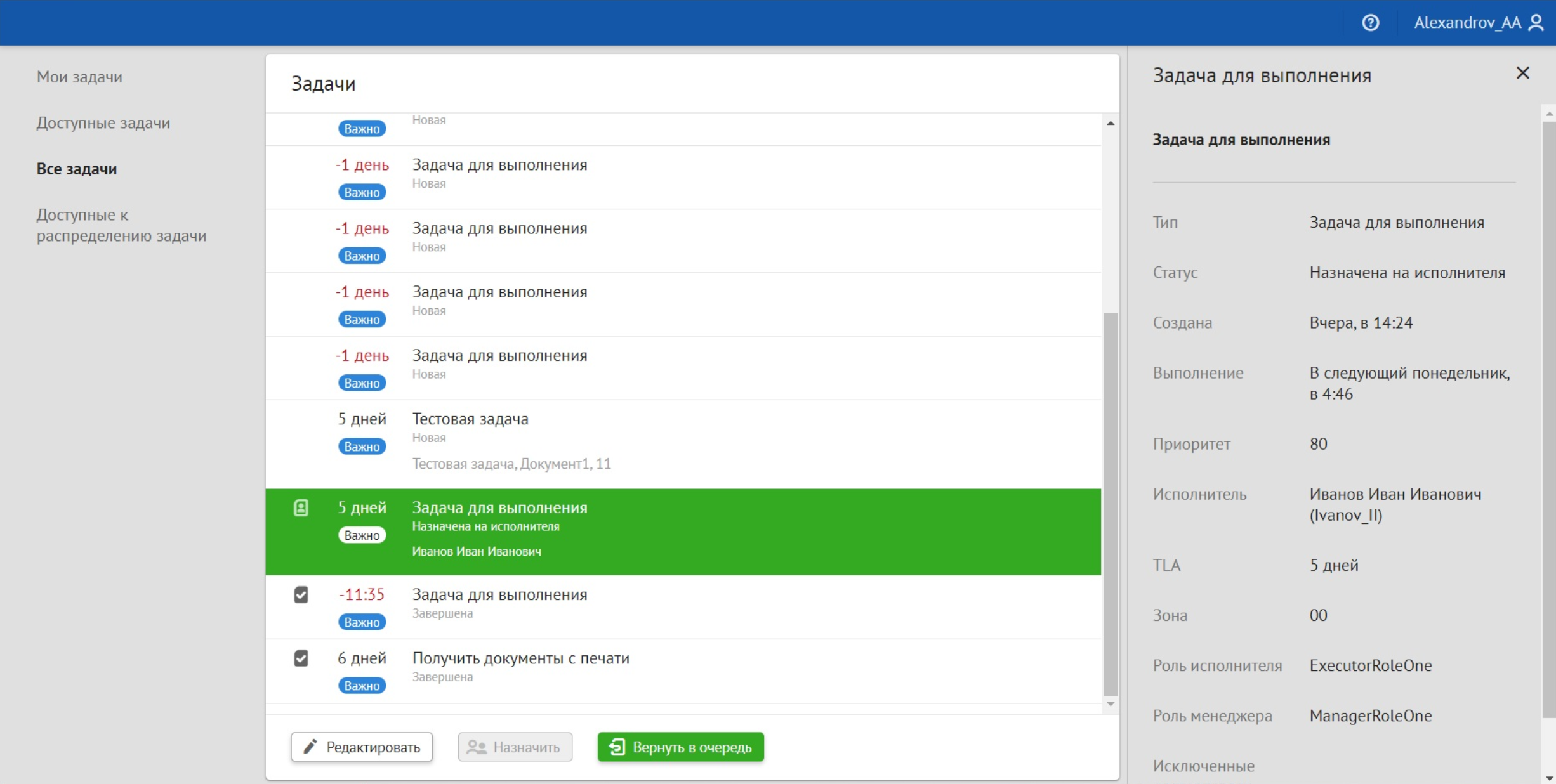
Task: Toggle checkbox for Получить документы с печати
Action: 301,658
